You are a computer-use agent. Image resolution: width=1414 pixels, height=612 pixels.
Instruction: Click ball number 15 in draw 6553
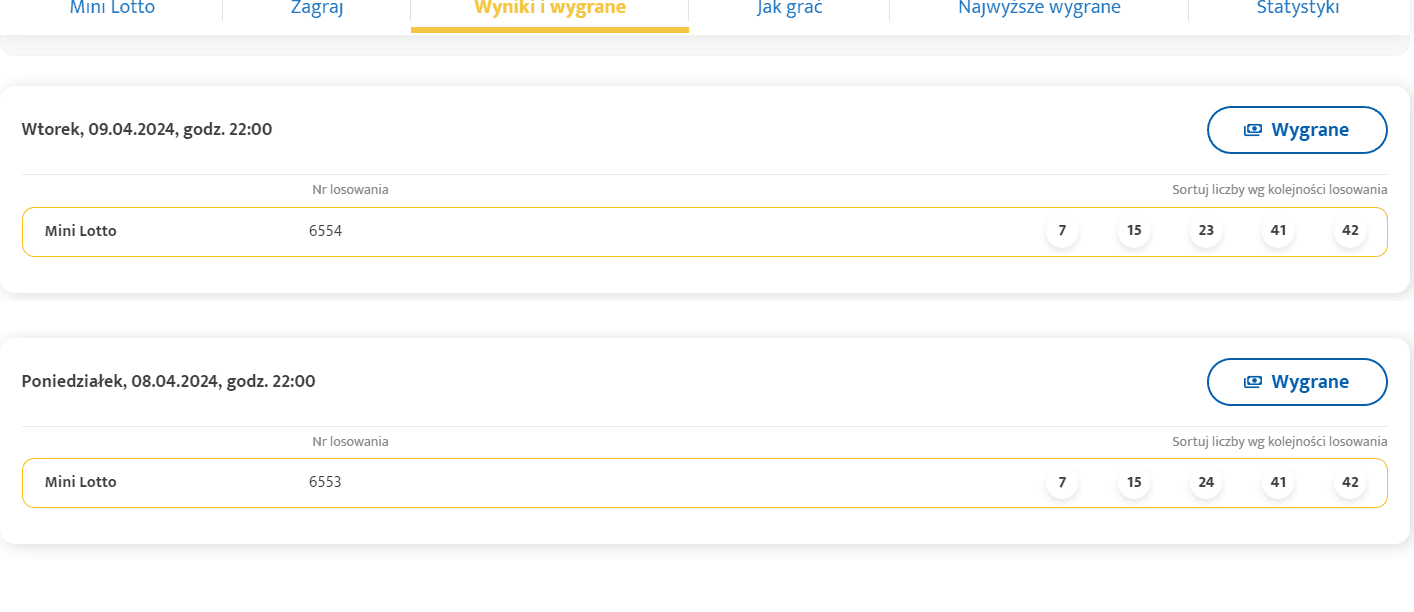point(1134,482)
